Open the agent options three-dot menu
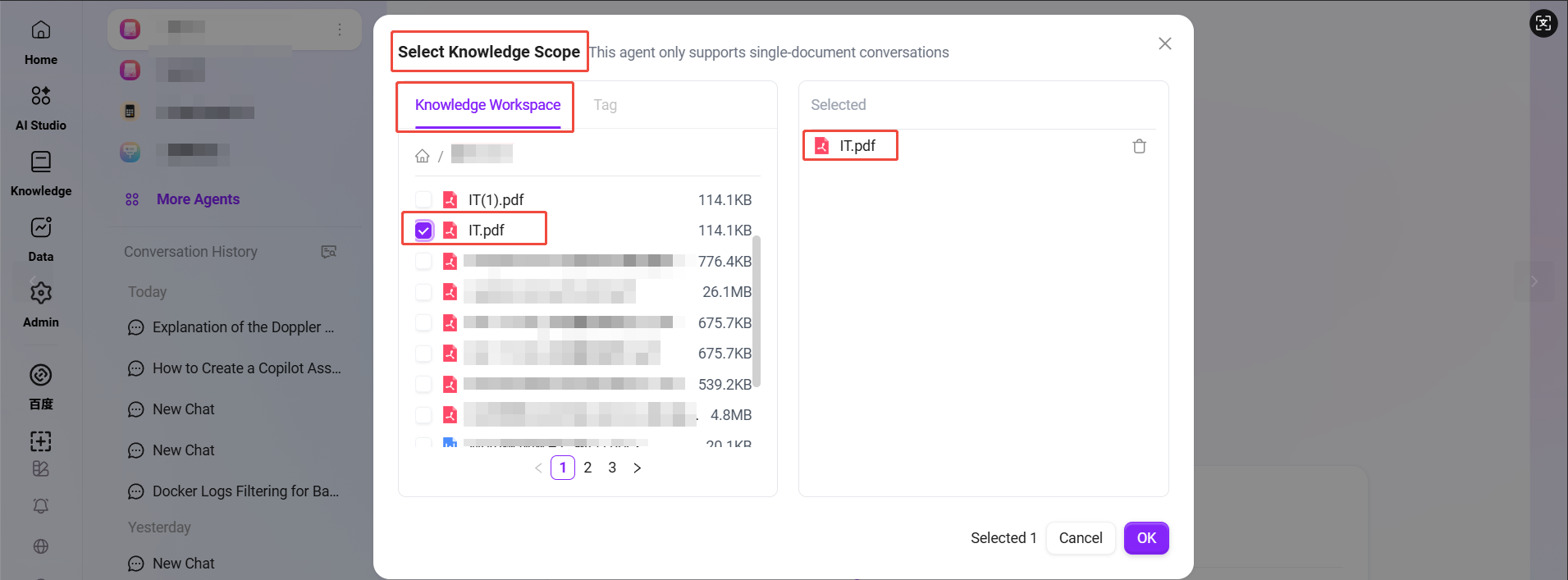Viewport: 1568px width, 580px height. tap(340, 29)
